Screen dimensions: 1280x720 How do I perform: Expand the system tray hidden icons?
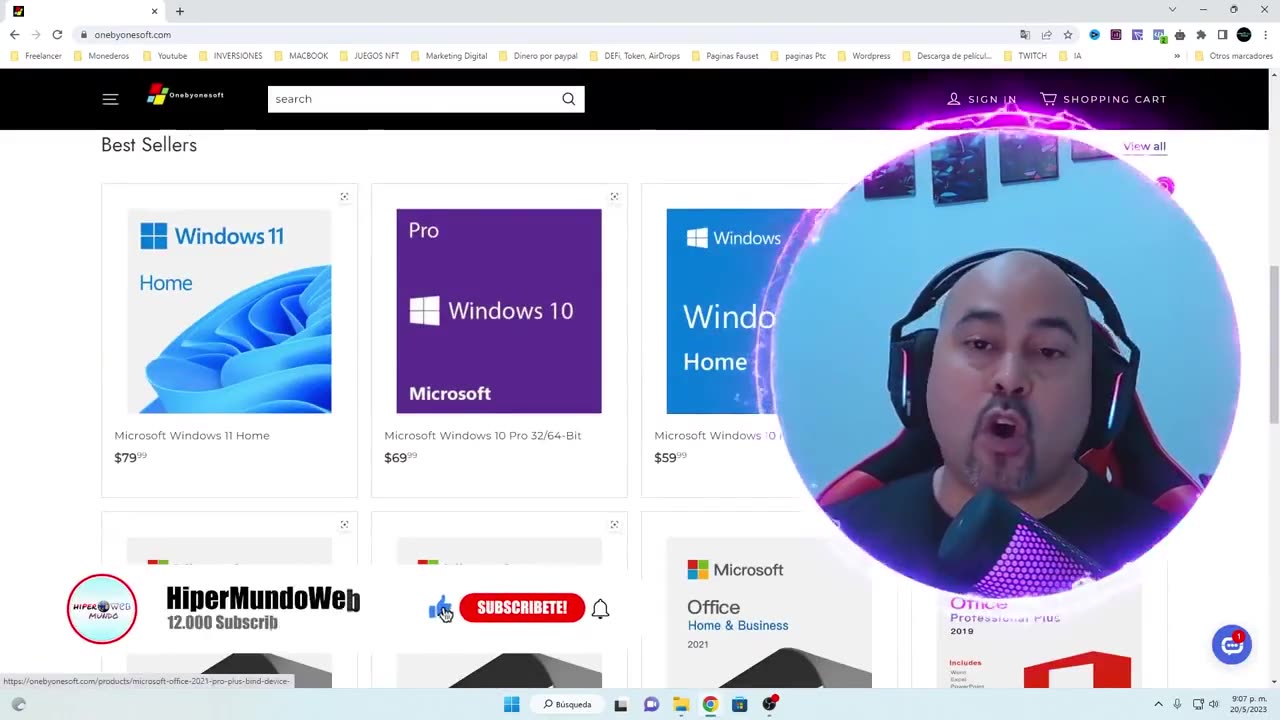1158,704
